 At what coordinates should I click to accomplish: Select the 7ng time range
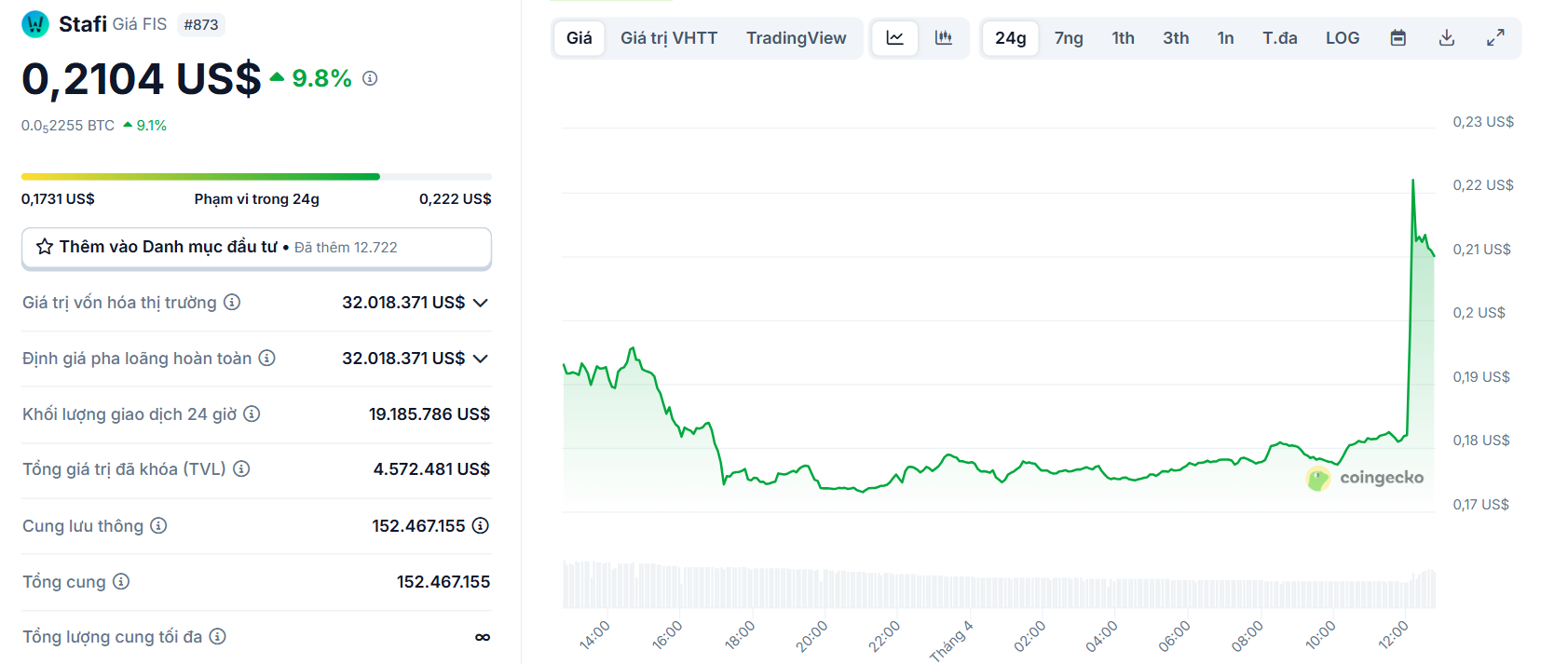[1069, 38]
